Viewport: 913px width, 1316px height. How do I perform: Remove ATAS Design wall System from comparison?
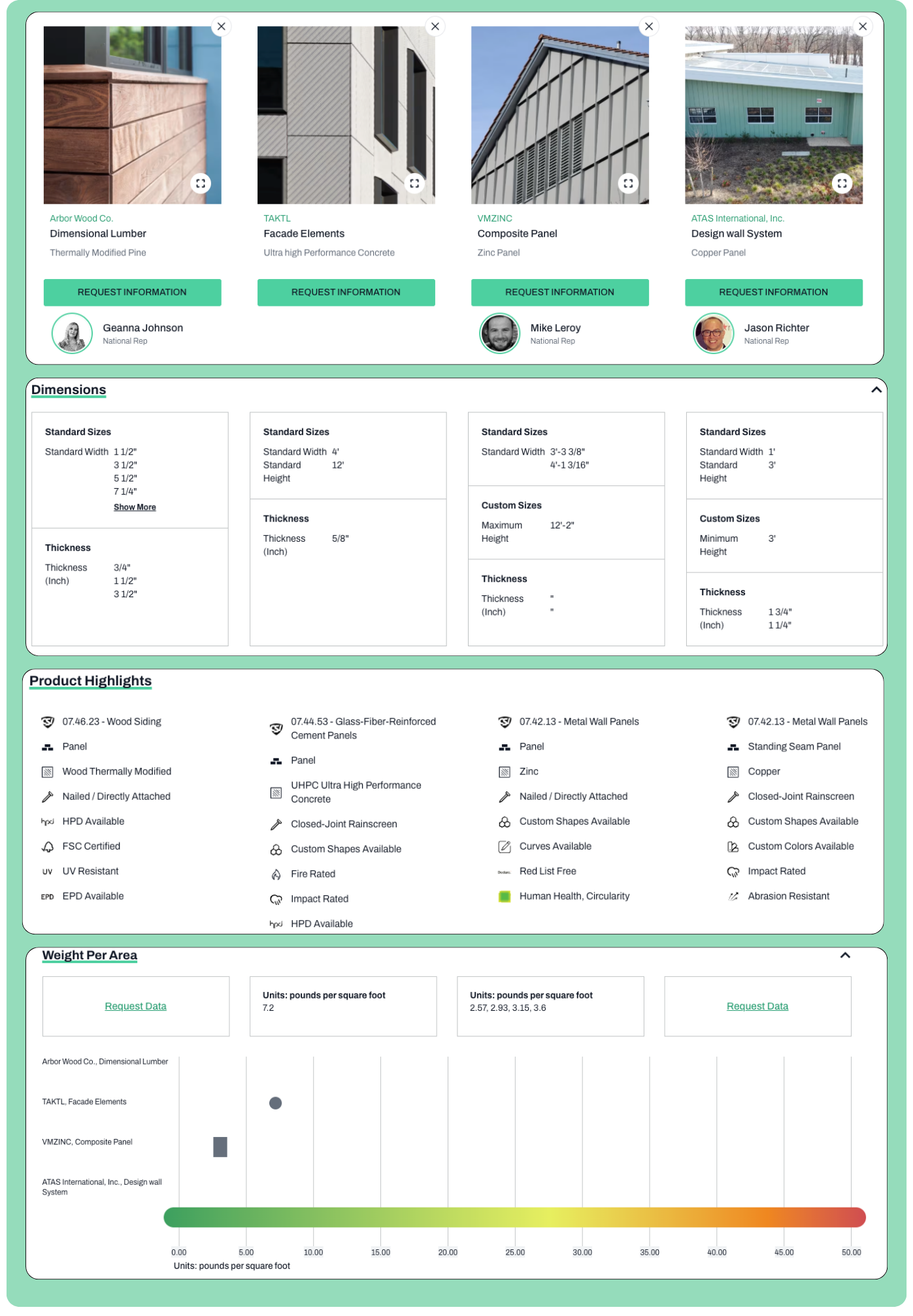coord(863,27)
